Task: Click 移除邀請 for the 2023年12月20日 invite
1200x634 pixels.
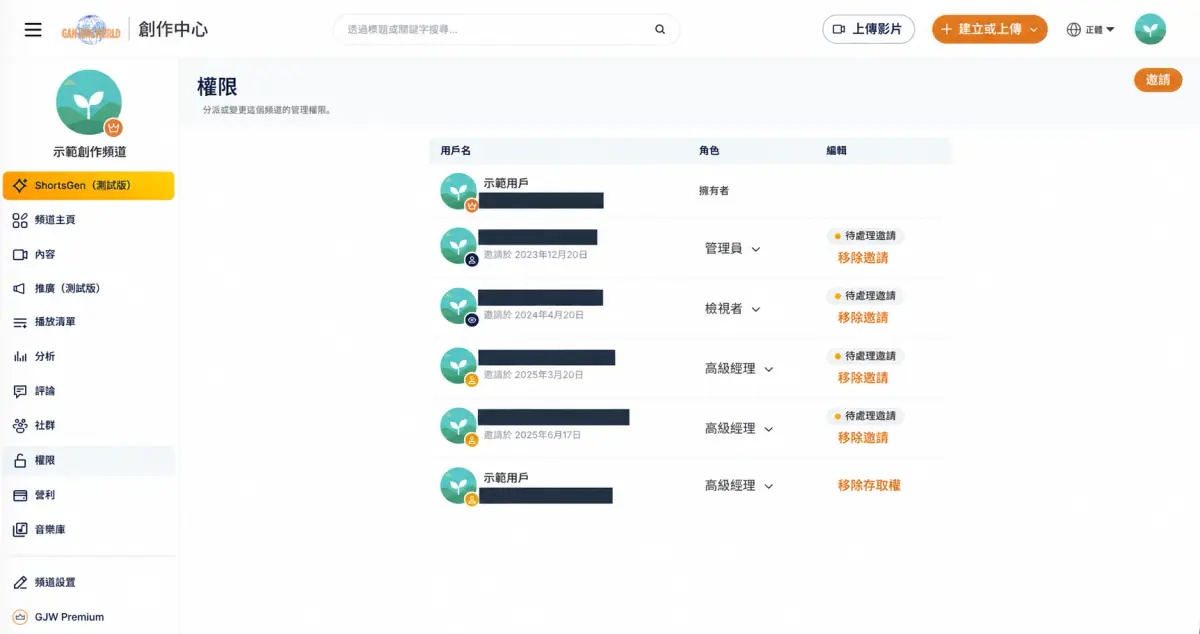Action: tap(863, 257)
